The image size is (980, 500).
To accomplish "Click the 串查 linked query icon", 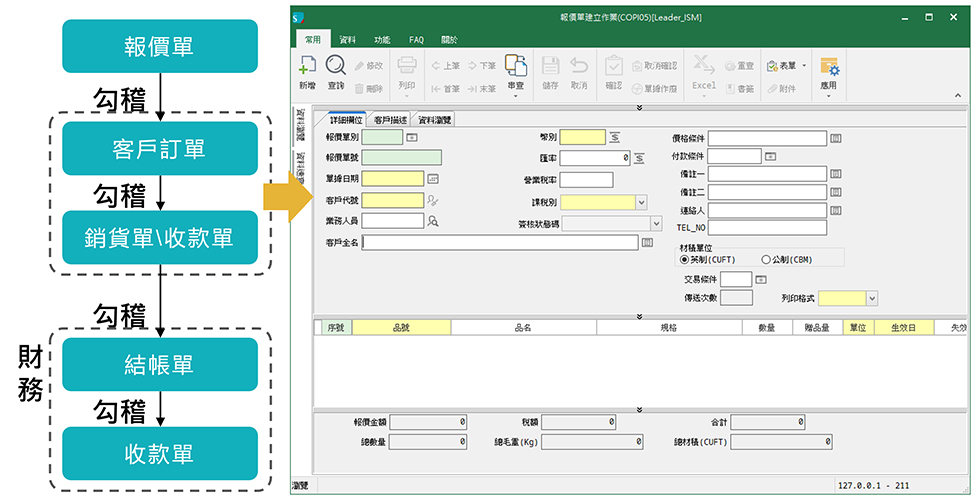I will click(x=516, y=67).
